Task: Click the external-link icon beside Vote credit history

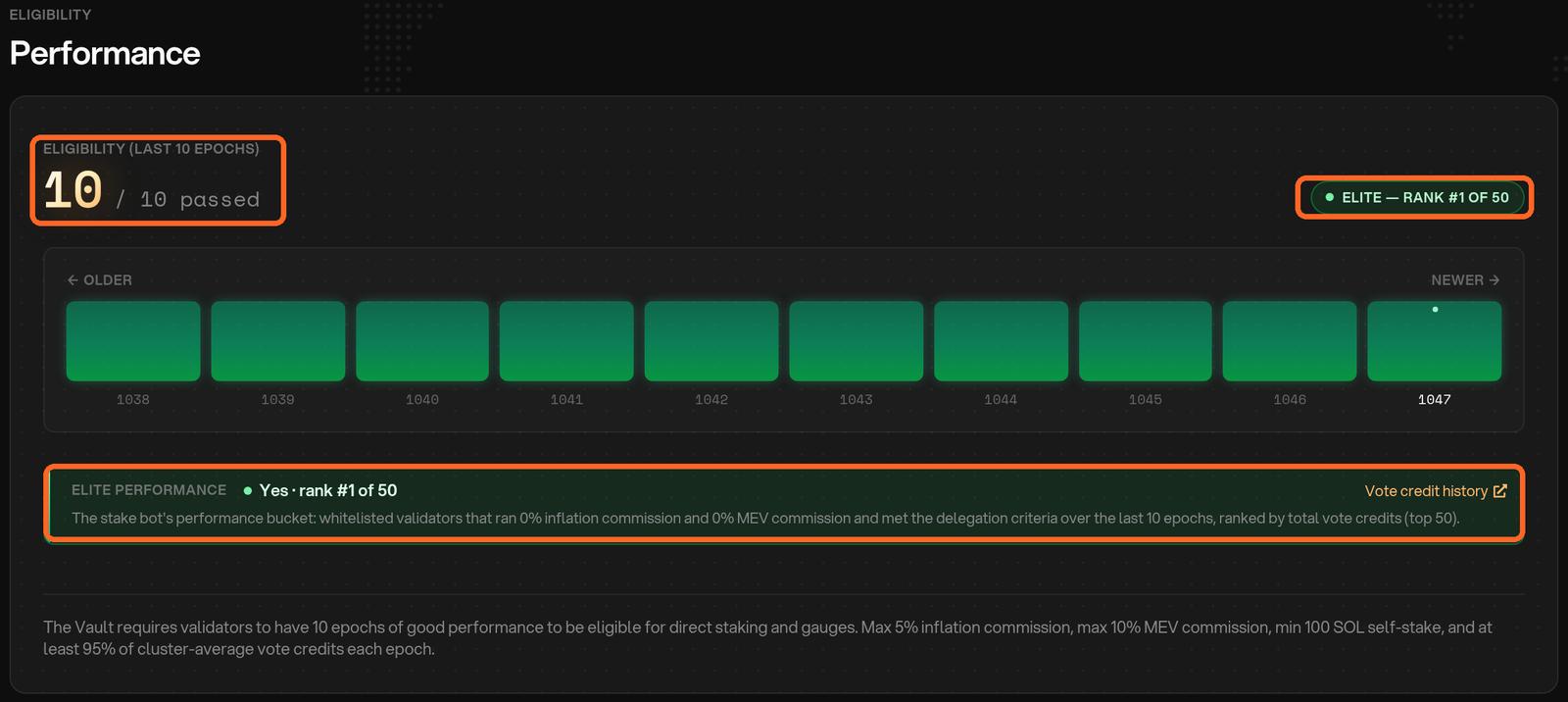Action: point(1499,491)
